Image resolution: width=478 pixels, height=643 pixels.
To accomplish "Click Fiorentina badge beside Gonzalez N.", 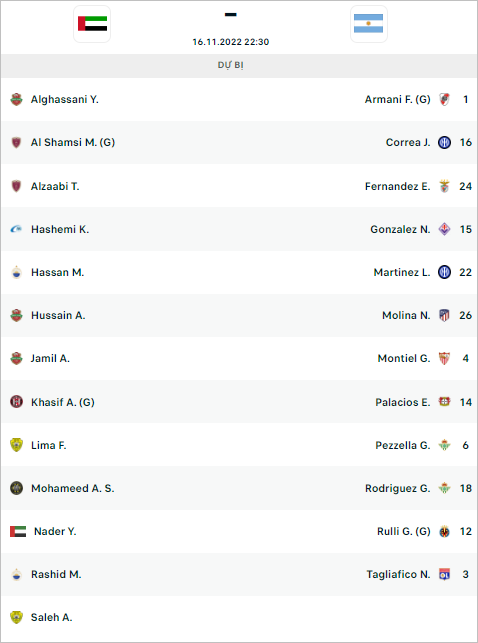I will tap(444, 229).
